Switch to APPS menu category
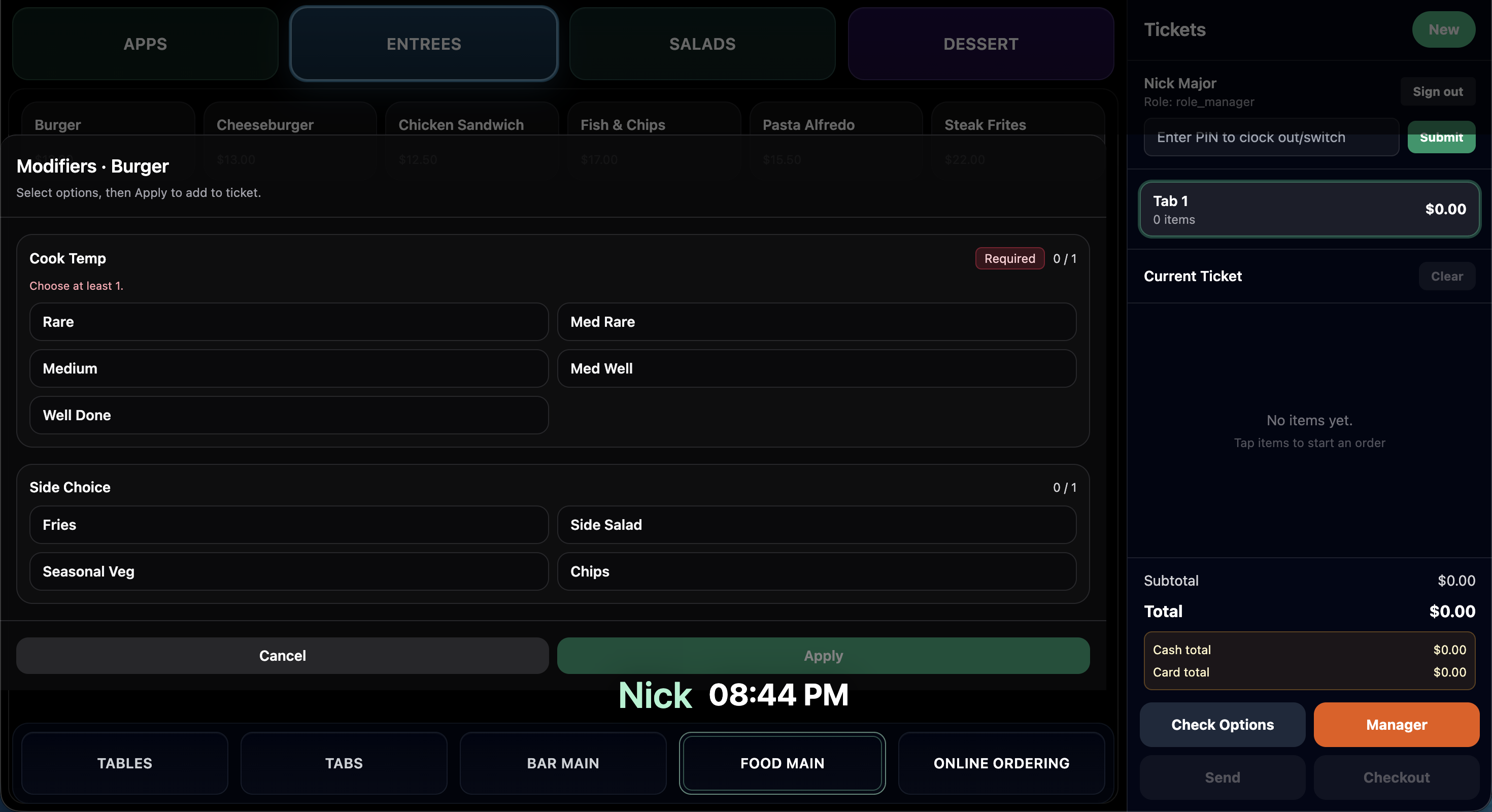This screenshot has width=1492, height=812. [145, 44]
